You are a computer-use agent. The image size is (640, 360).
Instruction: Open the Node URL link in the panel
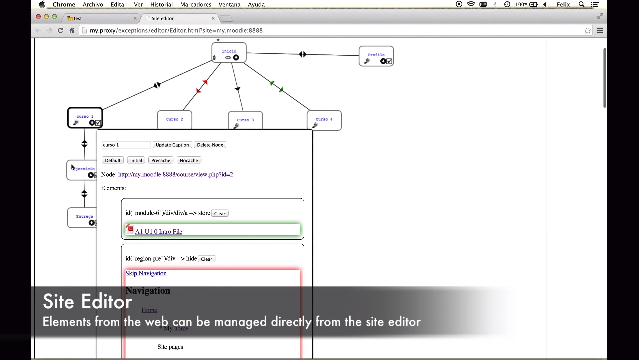pos(176,174)
